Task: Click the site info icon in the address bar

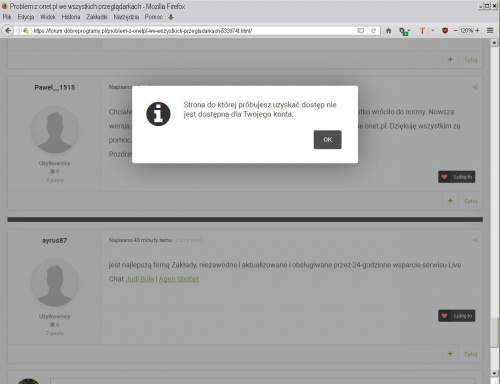Action: coord(19,31)
